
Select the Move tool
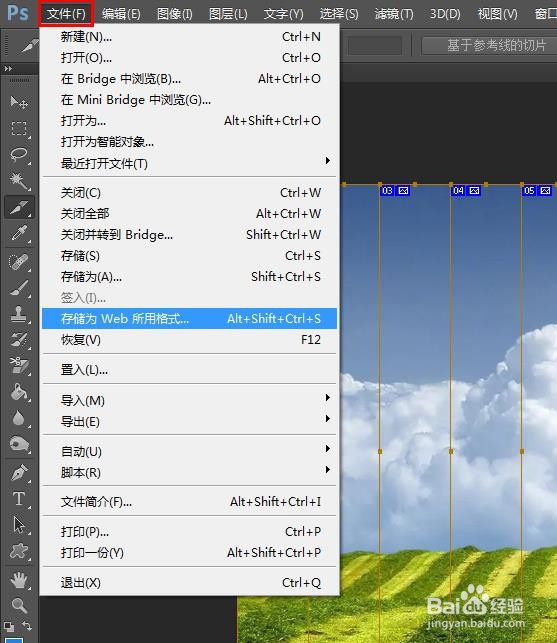pos(19,102)
